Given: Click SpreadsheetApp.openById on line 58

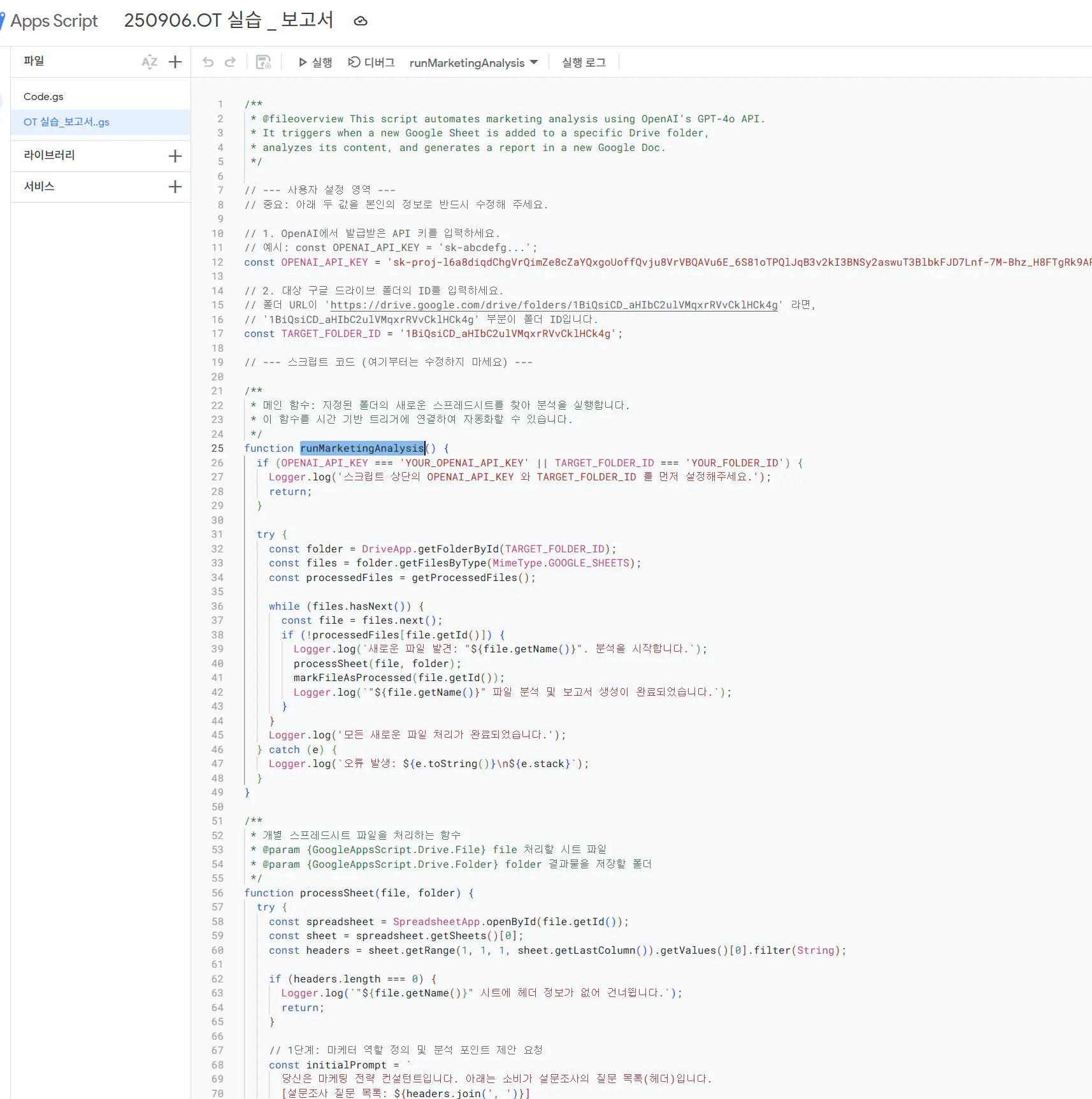Looking at the screenshot, I should [x=464, y=922].
